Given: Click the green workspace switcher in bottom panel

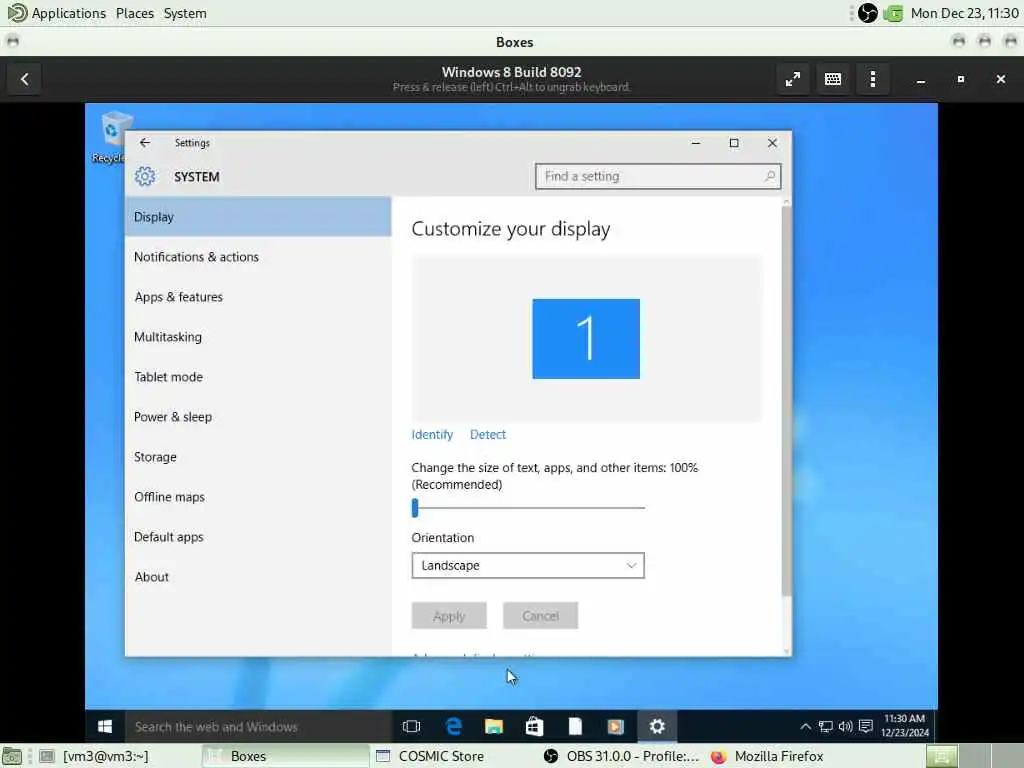Looking at the screenshot, I should coord(942,756).
